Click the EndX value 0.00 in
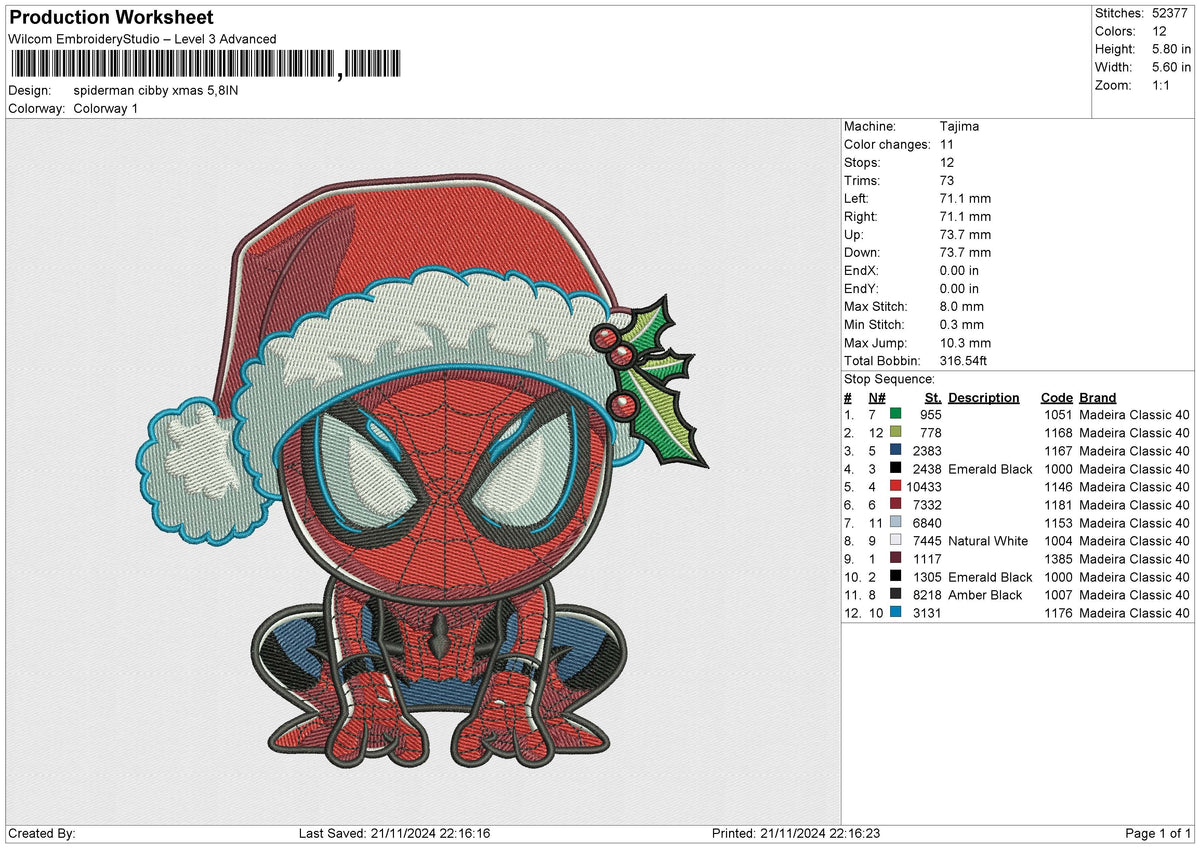The image size is (1200, 848). pyautogui.click(x=959, y=270)
